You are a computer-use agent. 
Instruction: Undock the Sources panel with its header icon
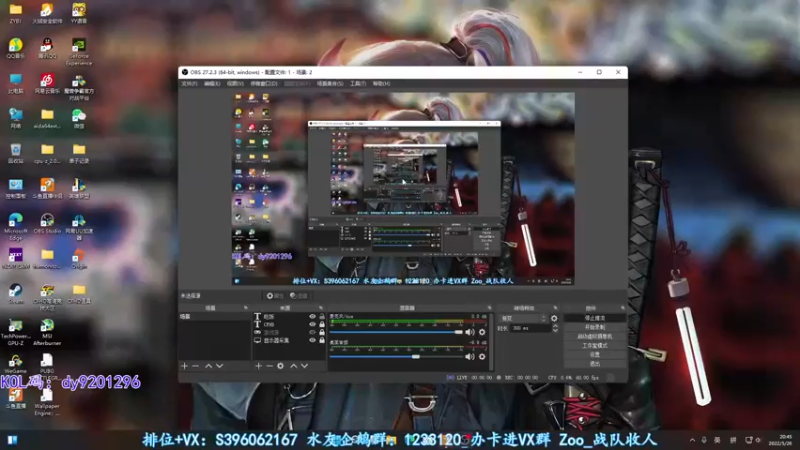[321, 308]
